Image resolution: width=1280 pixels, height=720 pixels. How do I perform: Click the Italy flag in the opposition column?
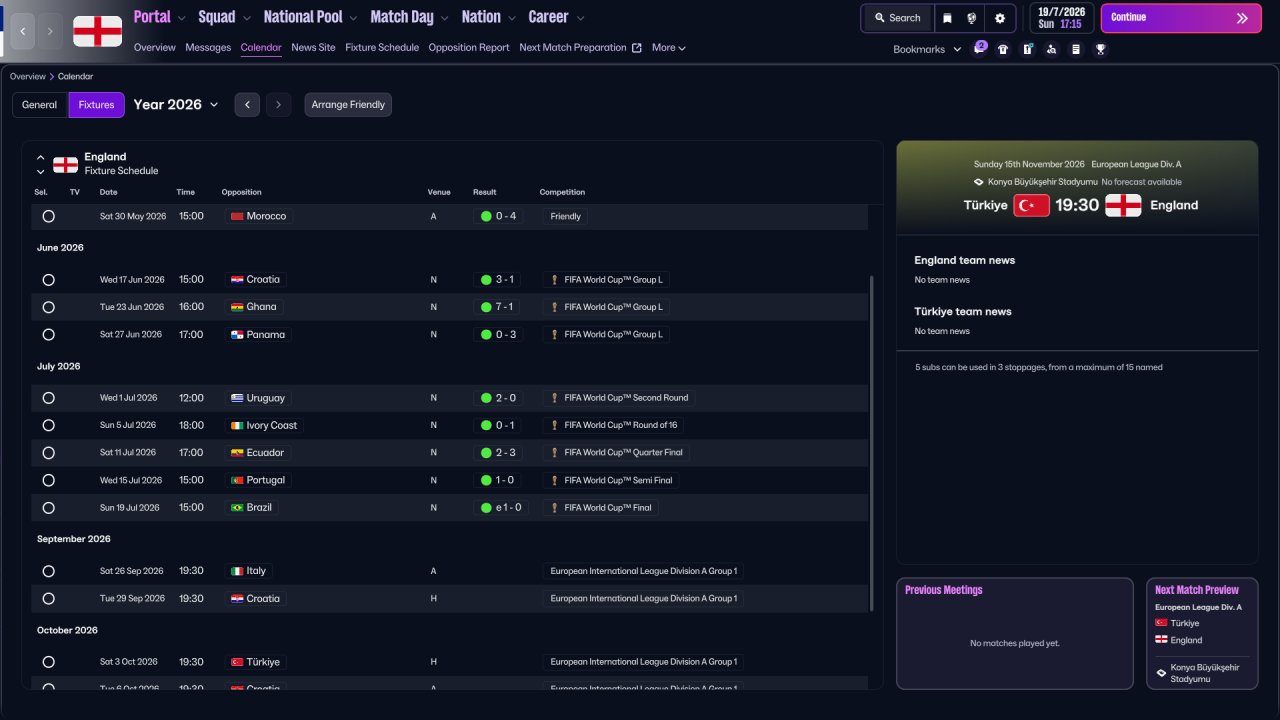tap(237, 571)
